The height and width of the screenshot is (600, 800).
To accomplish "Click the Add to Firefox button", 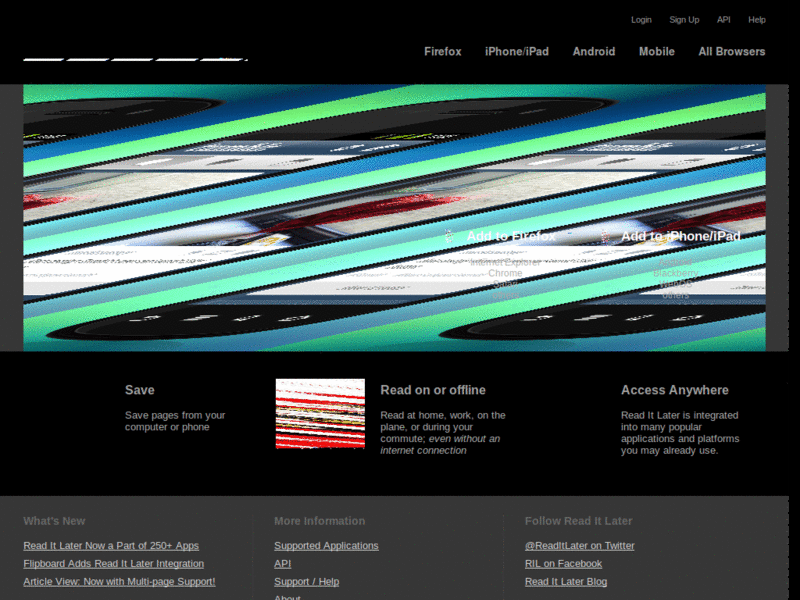I will (511, 236).
